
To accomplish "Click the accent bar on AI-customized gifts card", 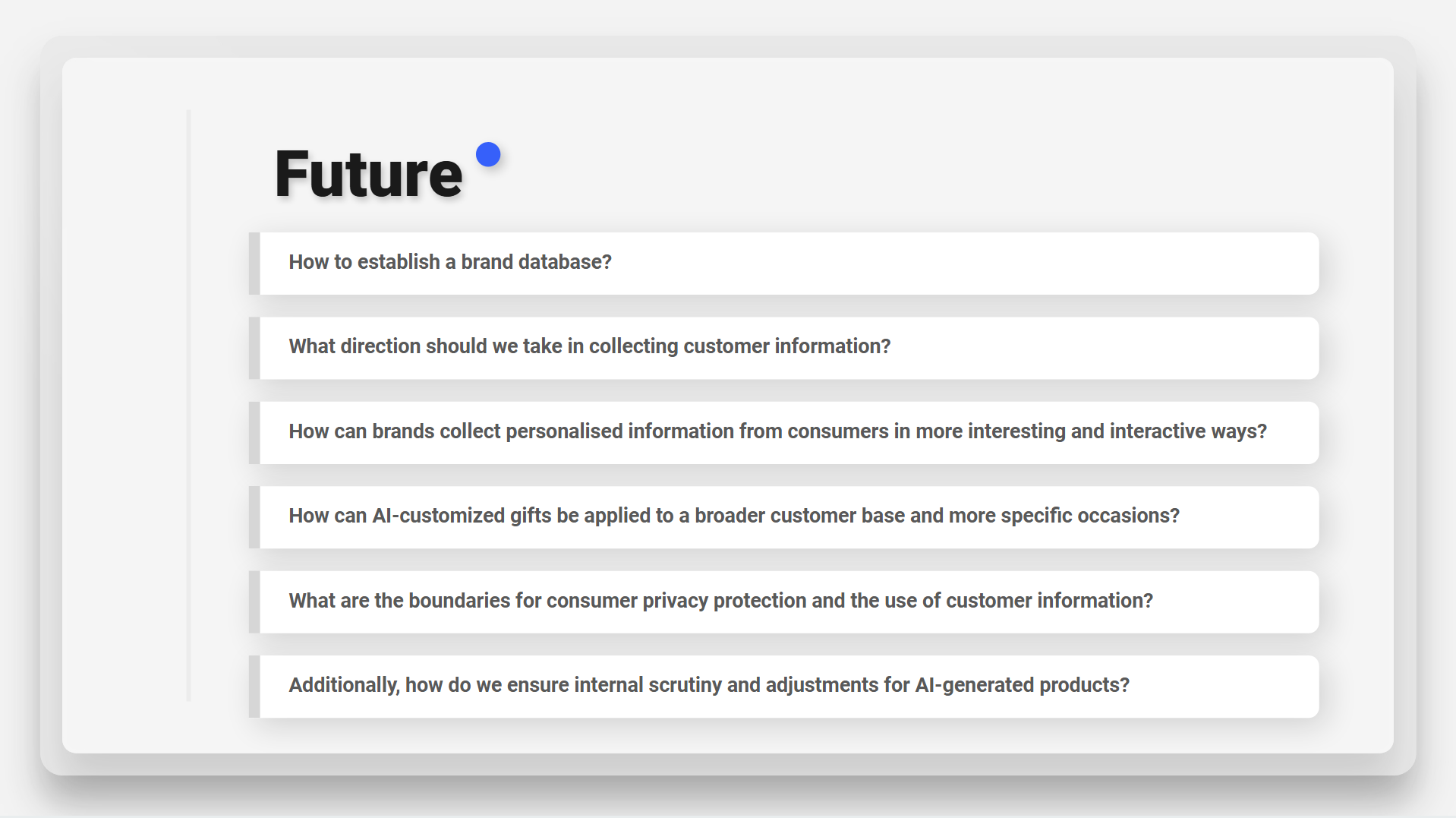I will point(254,517).
